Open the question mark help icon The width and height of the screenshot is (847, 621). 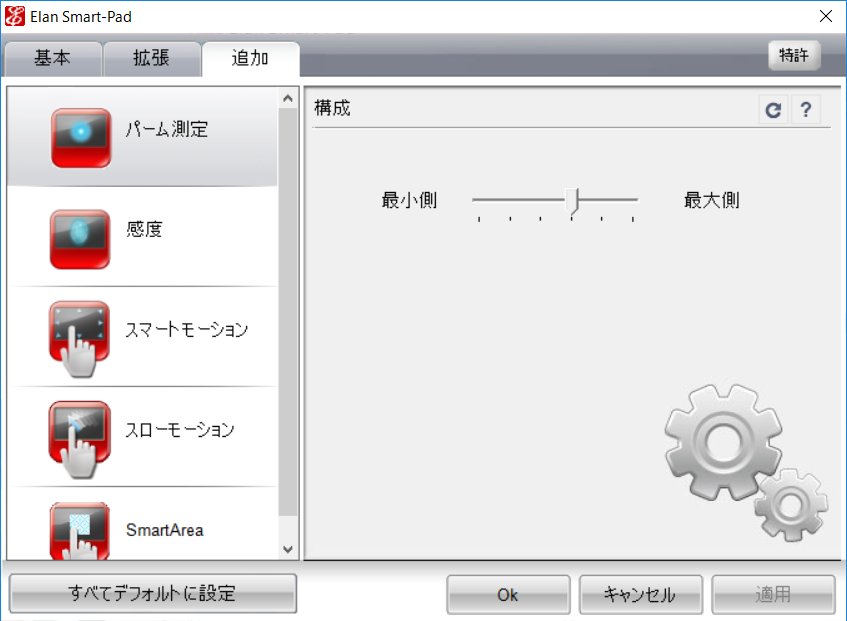(x=806, y=110)
